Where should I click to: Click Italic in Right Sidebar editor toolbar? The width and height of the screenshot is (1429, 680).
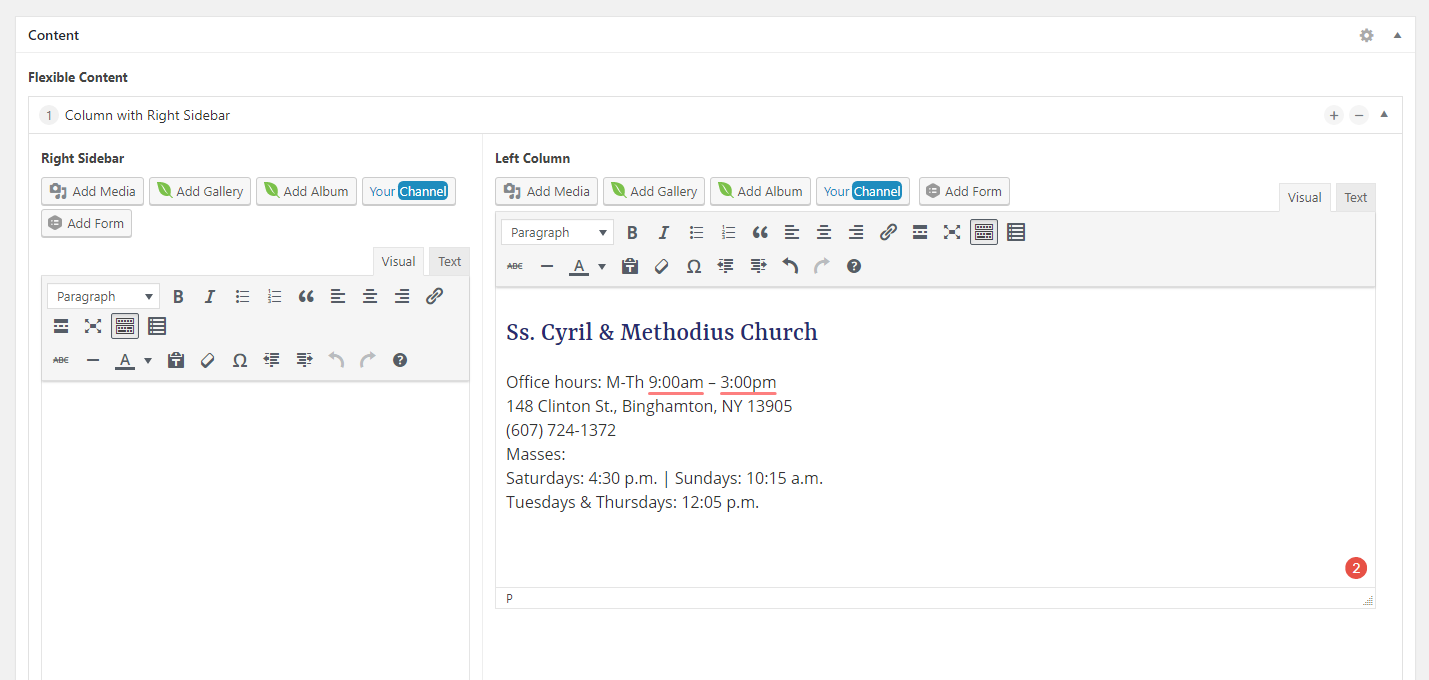[x=210, y=297]
